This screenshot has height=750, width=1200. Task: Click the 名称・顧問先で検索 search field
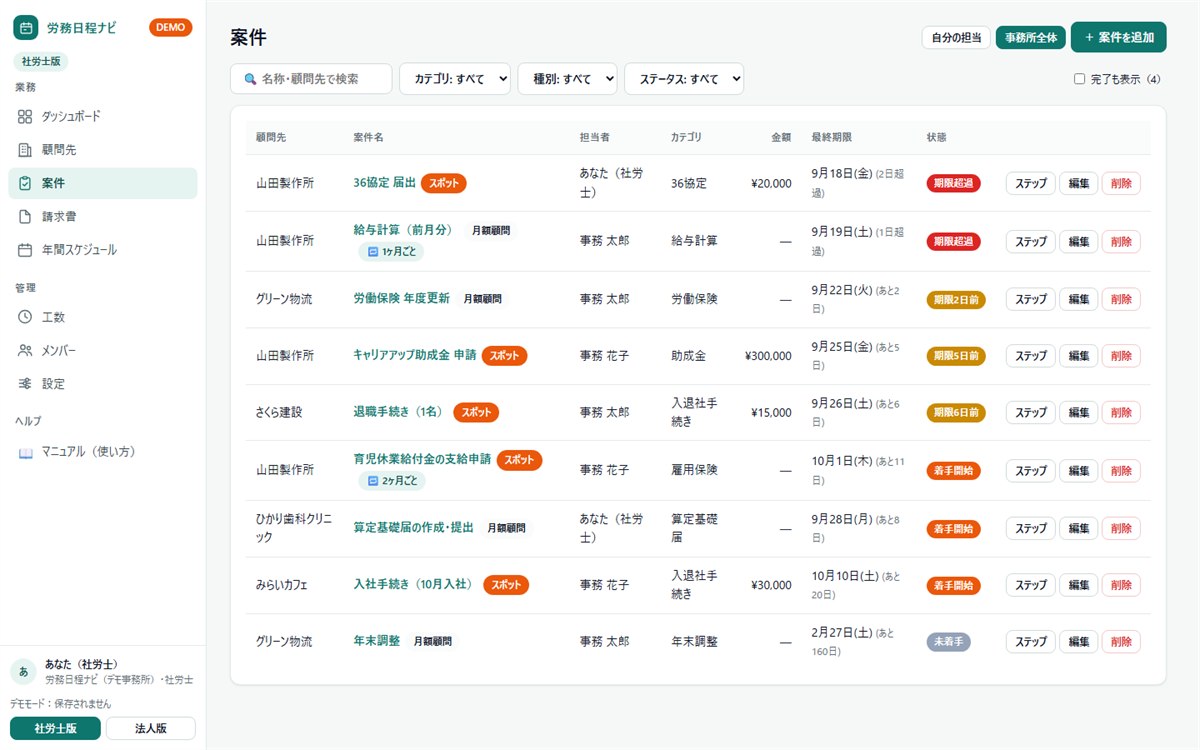pyautogui.click(x=311, y=79)
